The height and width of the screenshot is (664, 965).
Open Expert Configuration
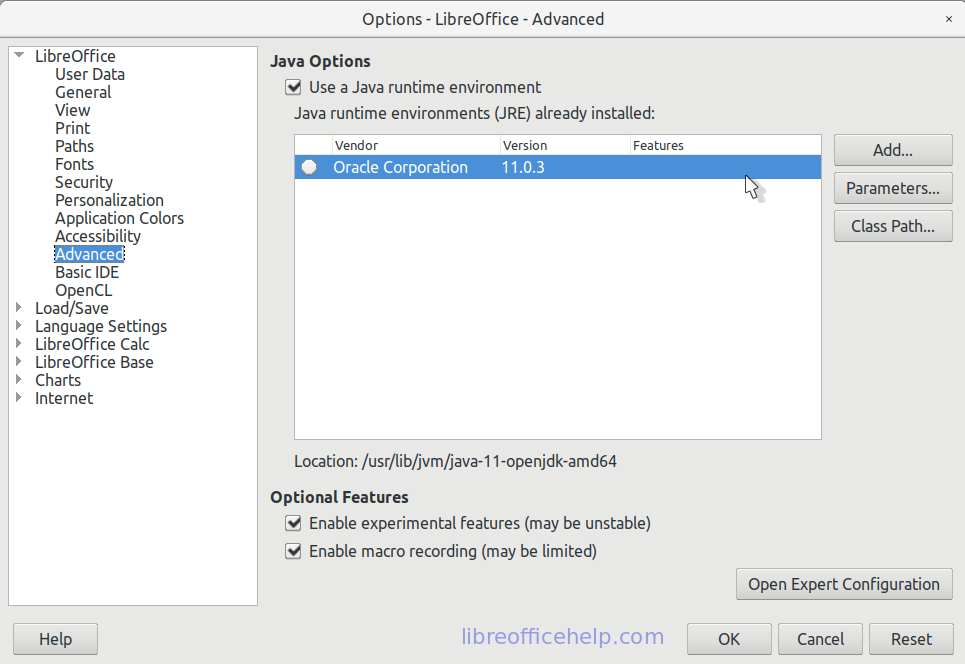click(x=843, y=584)
